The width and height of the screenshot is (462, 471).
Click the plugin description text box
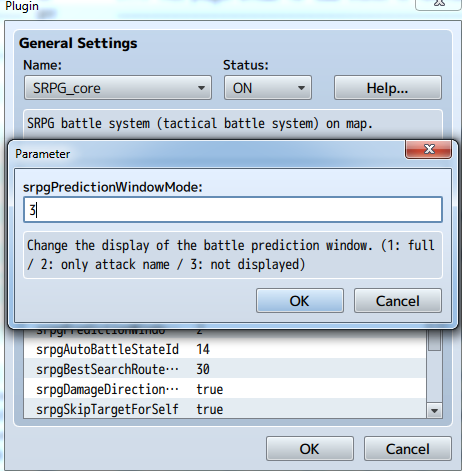(x=233, y=124)
